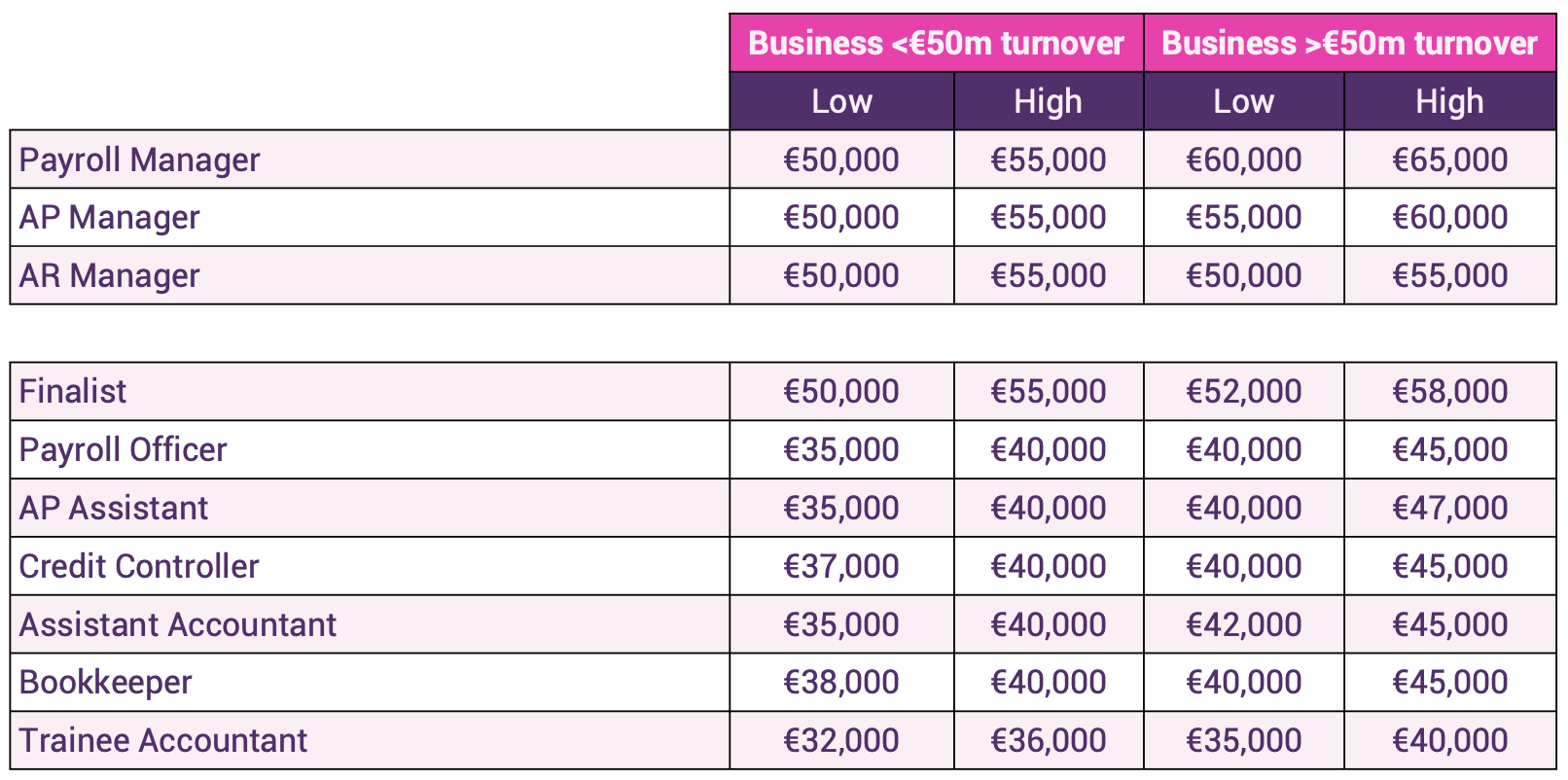Select Finalist's €58,000 cell
Screen dimensions: 1568x780
(x=1449, y=392)
